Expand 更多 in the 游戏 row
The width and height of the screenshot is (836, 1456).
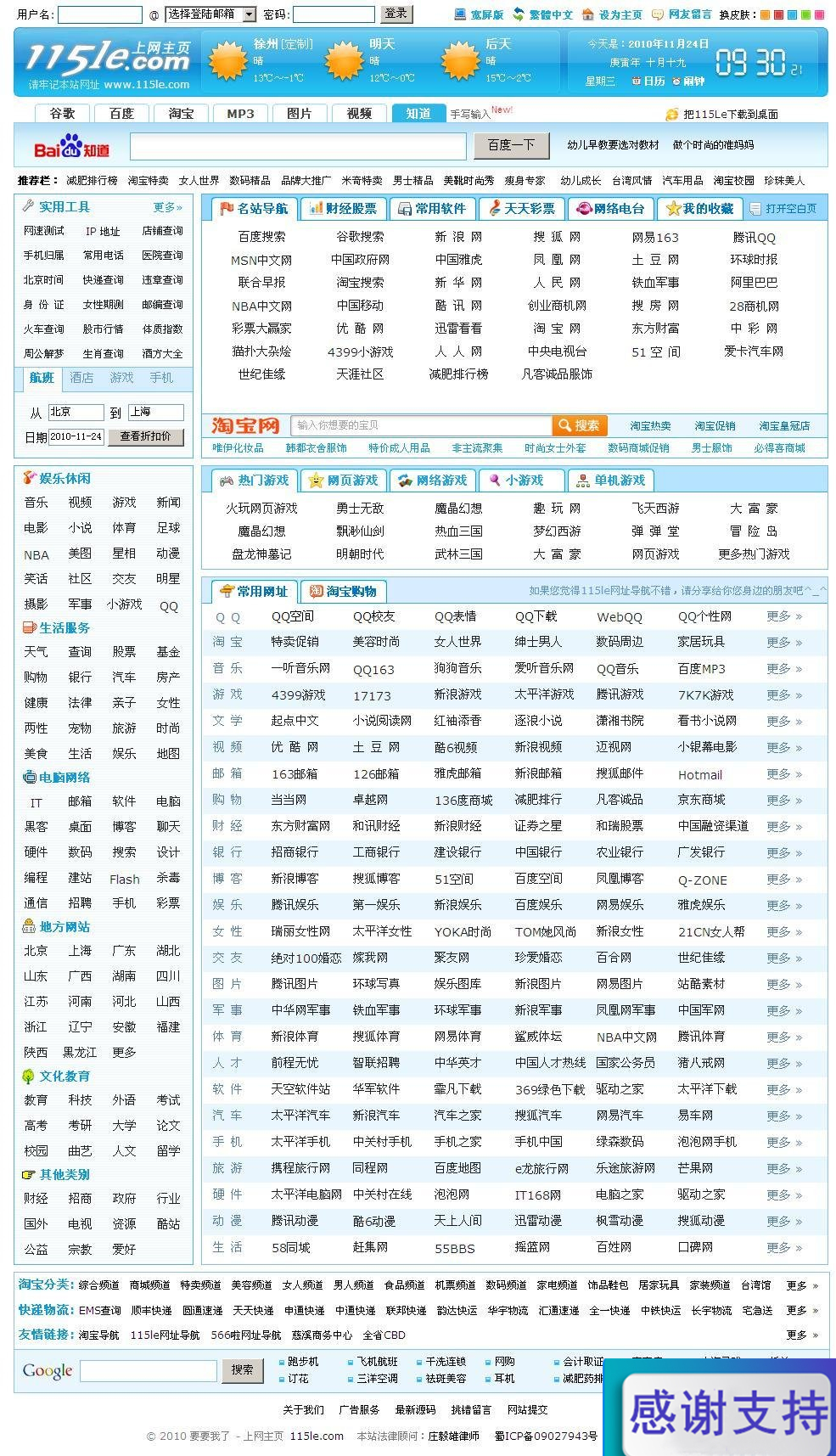click(784, 695)
